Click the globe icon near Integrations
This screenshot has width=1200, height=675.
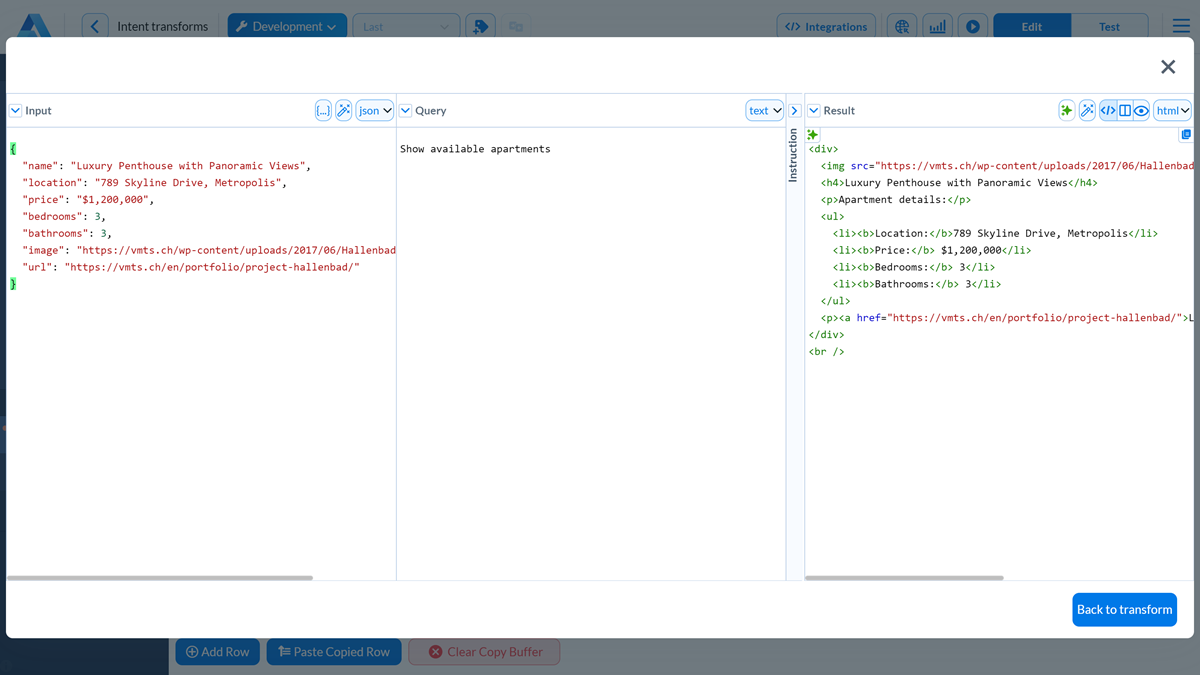[x=902, y=25]
